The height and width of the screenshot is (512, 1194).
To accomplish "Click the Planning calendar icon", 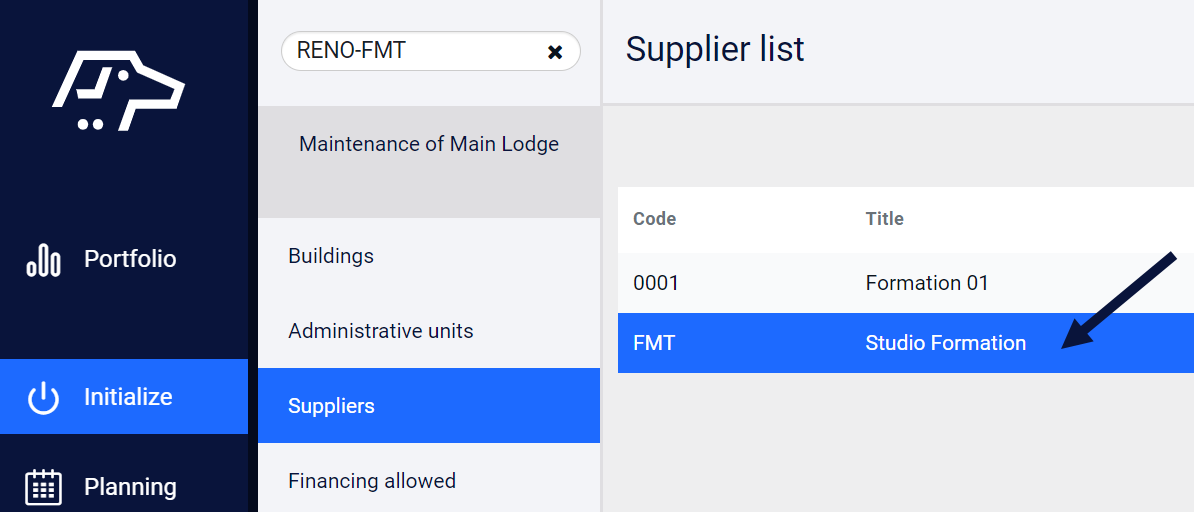I will [x=43, y=488].
